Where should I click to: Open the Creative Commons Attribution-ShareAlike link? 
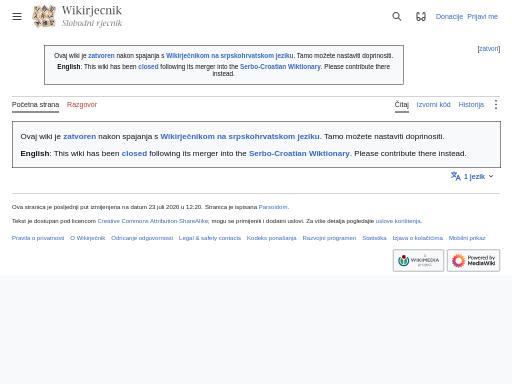153,221
